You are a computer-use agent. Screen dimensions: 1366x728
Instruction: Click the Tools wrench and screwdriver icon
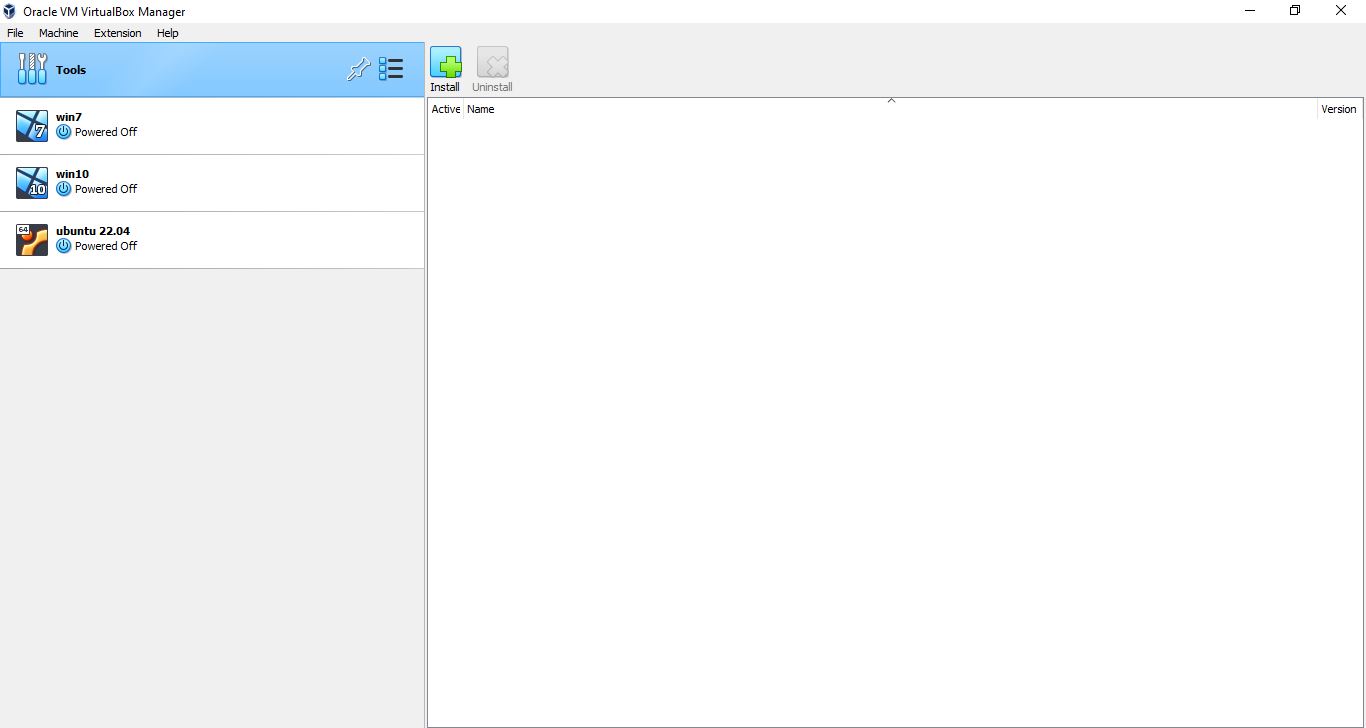pos(32,70)
